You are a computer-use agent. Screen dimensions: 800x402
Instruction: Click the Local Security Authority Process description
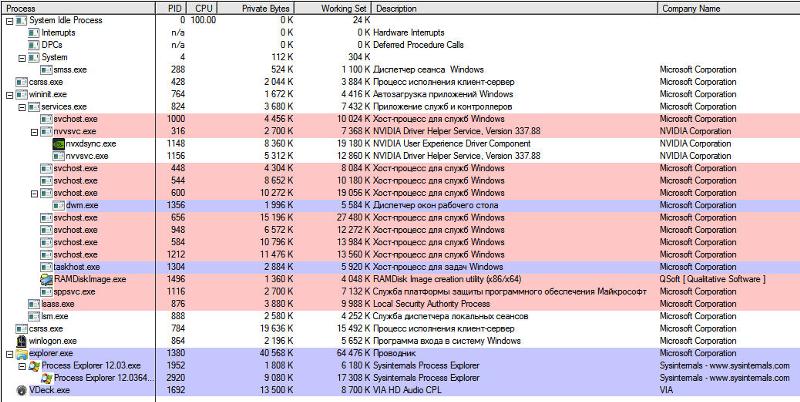432,304
